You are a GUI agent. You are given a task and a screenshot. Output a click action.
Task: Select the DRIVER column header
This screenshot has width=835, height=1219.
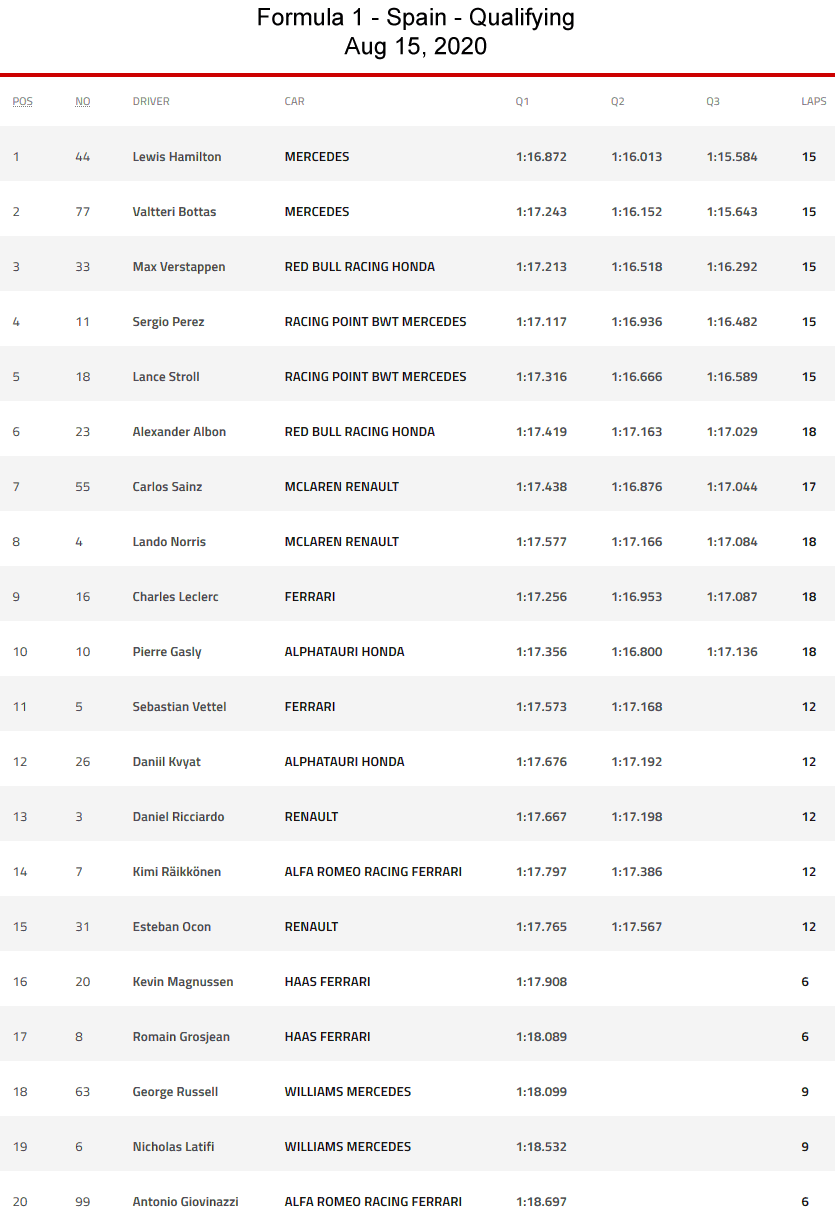(151, 101)
